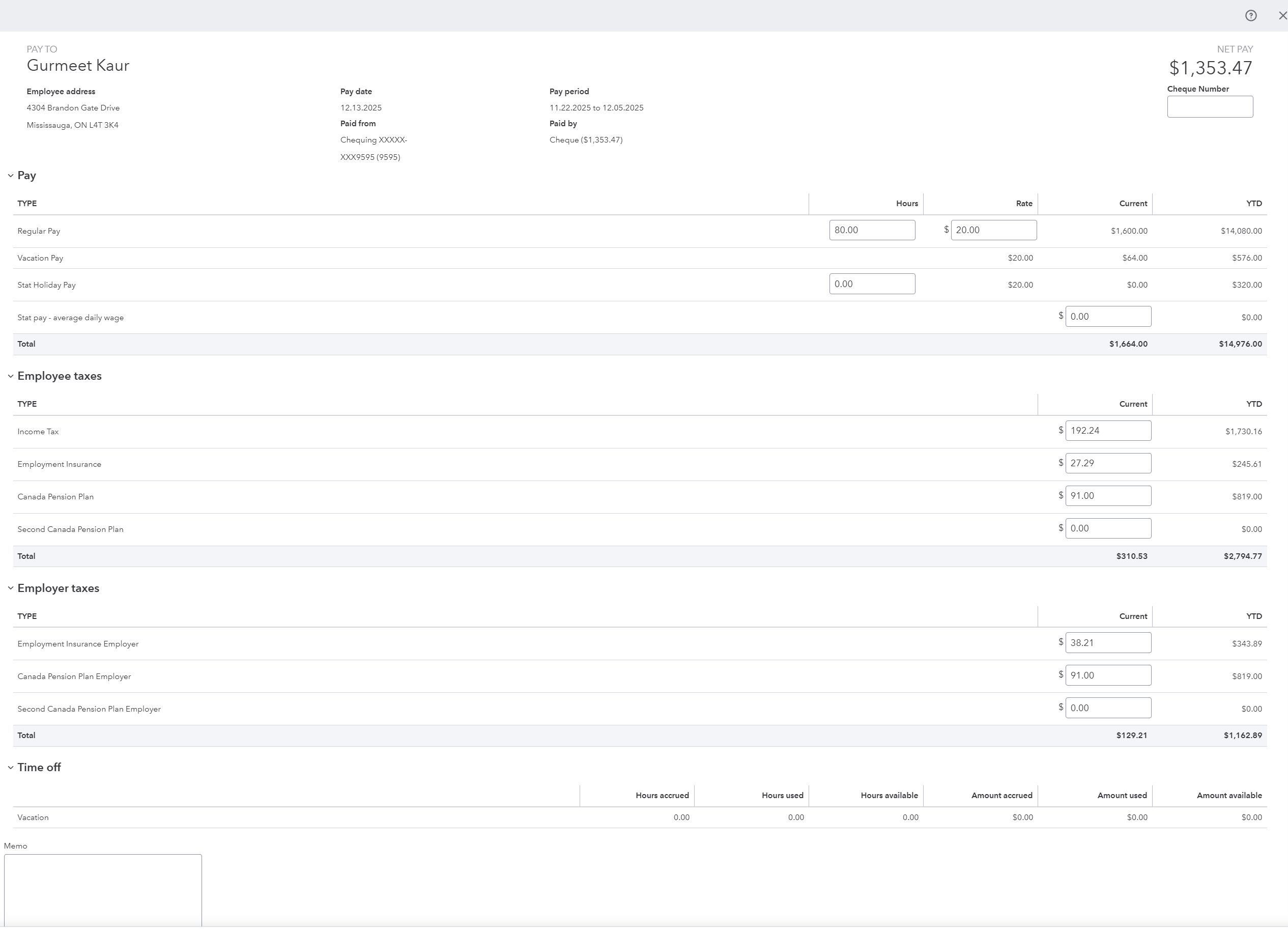Collapse the Employee taxes section
This screenshot has height=931, width=1288.
coord(10,376)
